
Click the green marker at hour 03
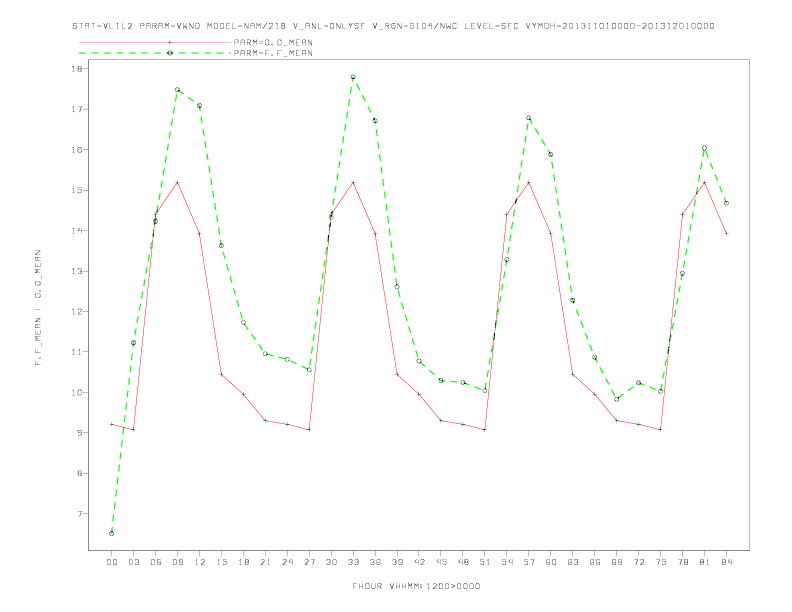point(133,343)
